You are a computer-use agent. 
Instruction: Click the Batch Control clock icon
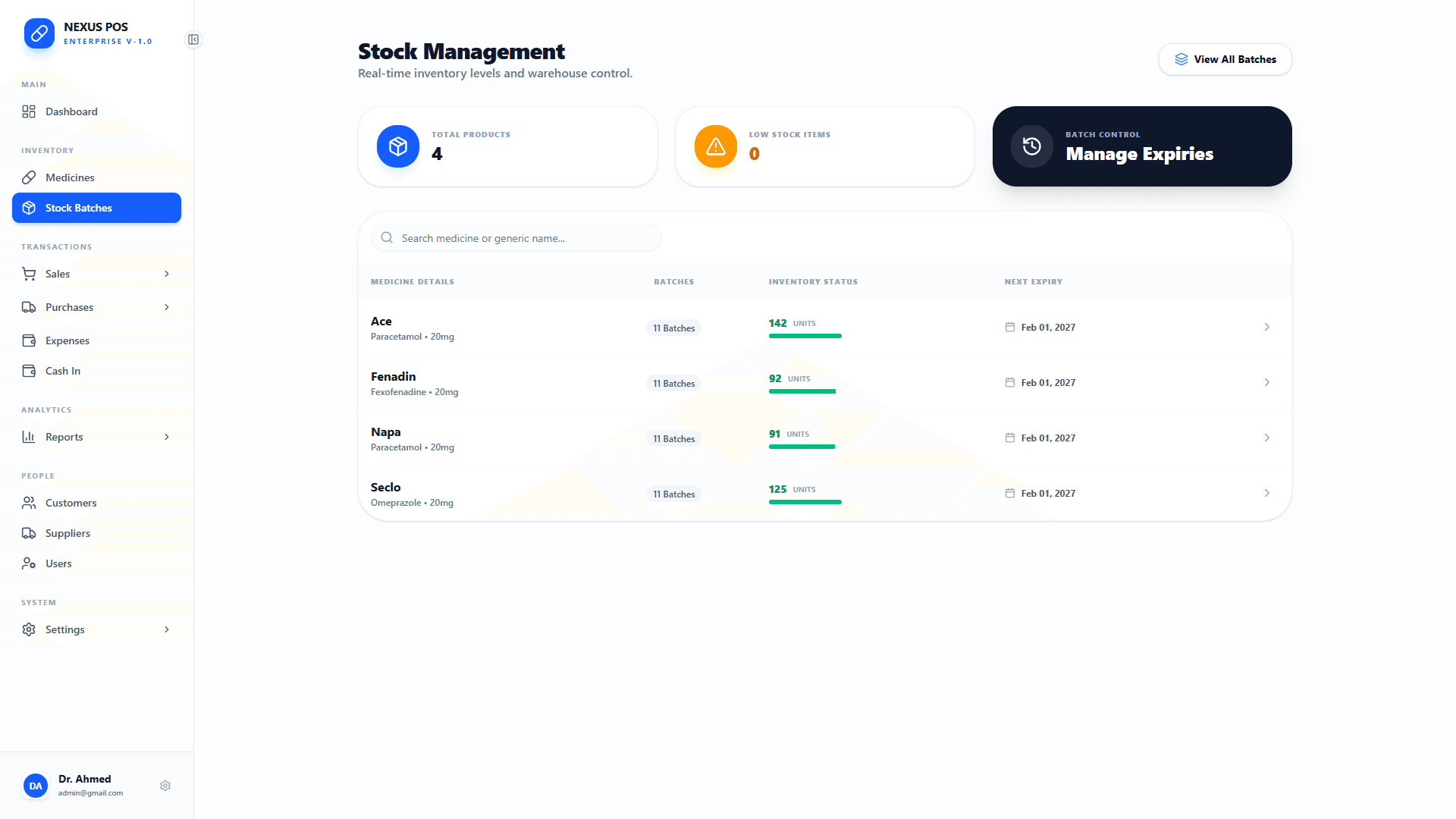(x=1031, y=146)
